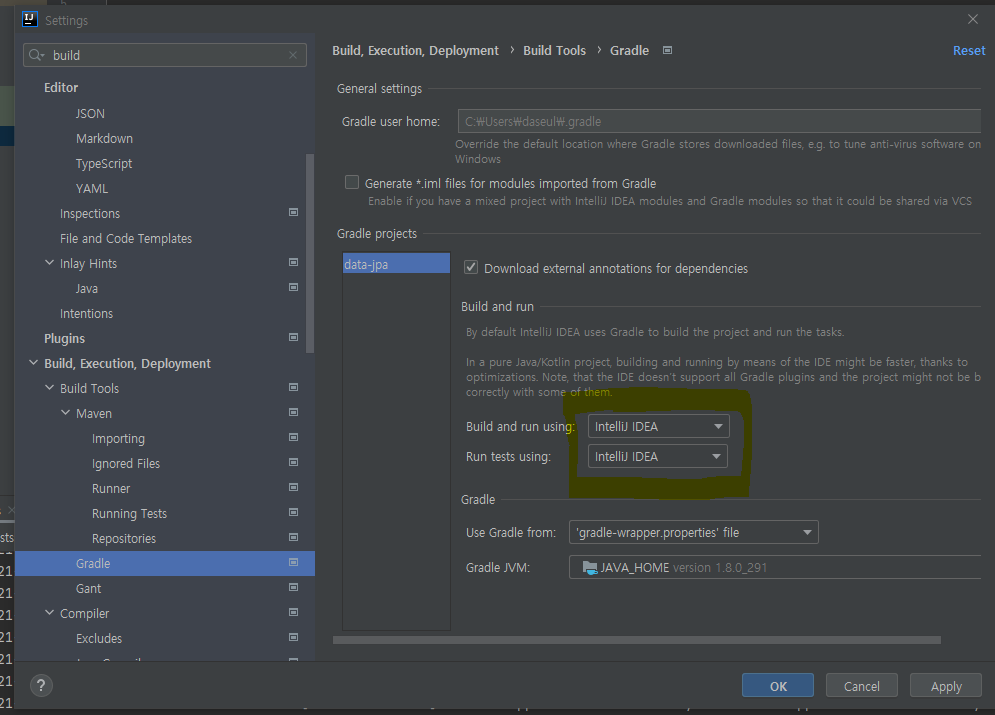
Task: Select TypeScript in settings tree
Action: [103, 164]
